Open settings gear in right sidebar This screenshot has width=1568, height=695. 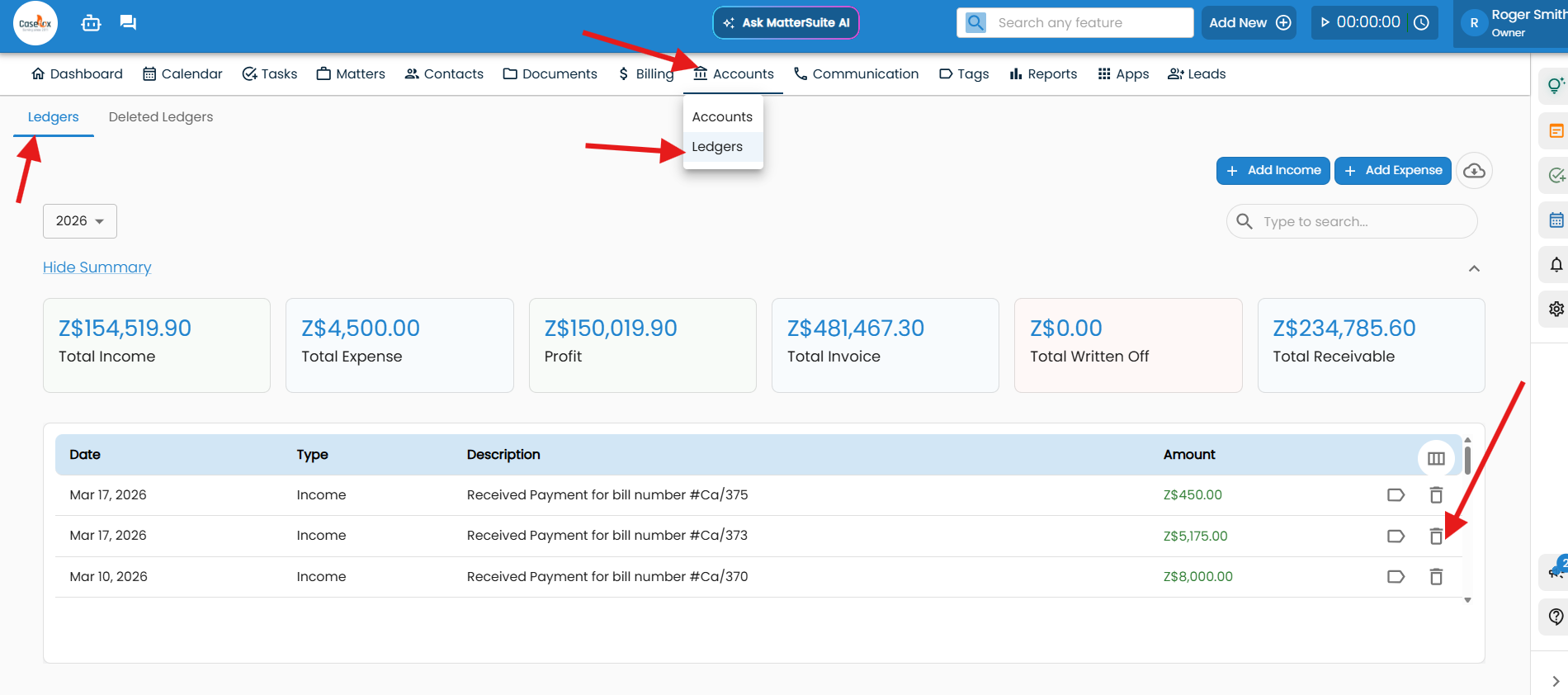click(1556, 309)
